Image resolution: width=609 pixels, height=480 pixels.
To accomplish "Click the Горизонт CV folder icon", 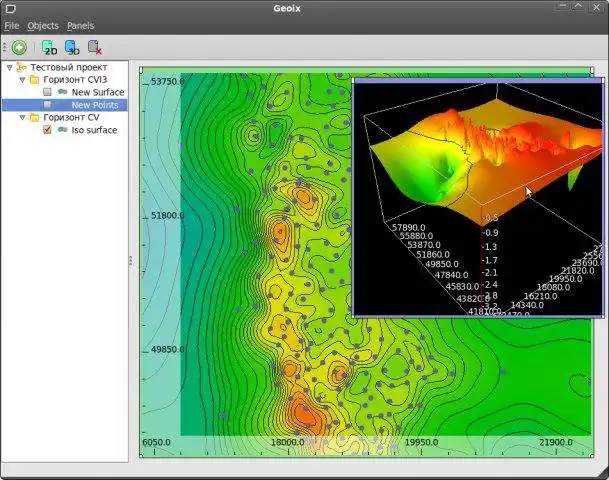I will pyautogui.click(x=34, y=117).
